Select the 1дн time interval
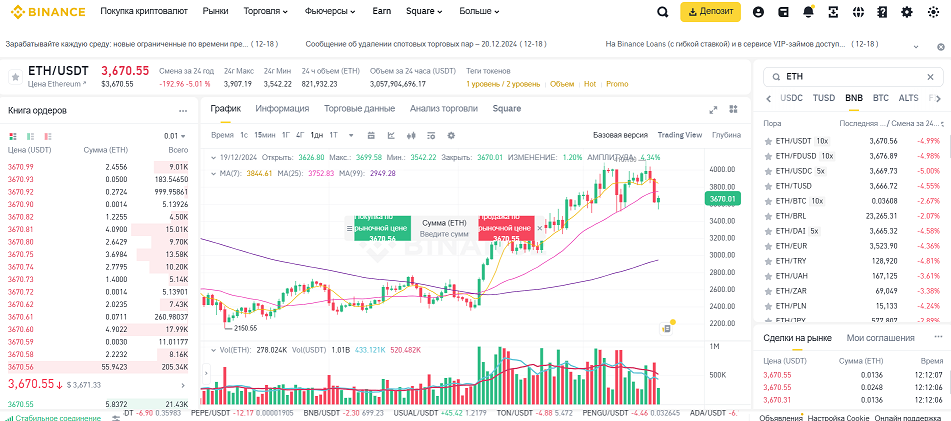Screen dimensions: 951x421 (317, 135)
